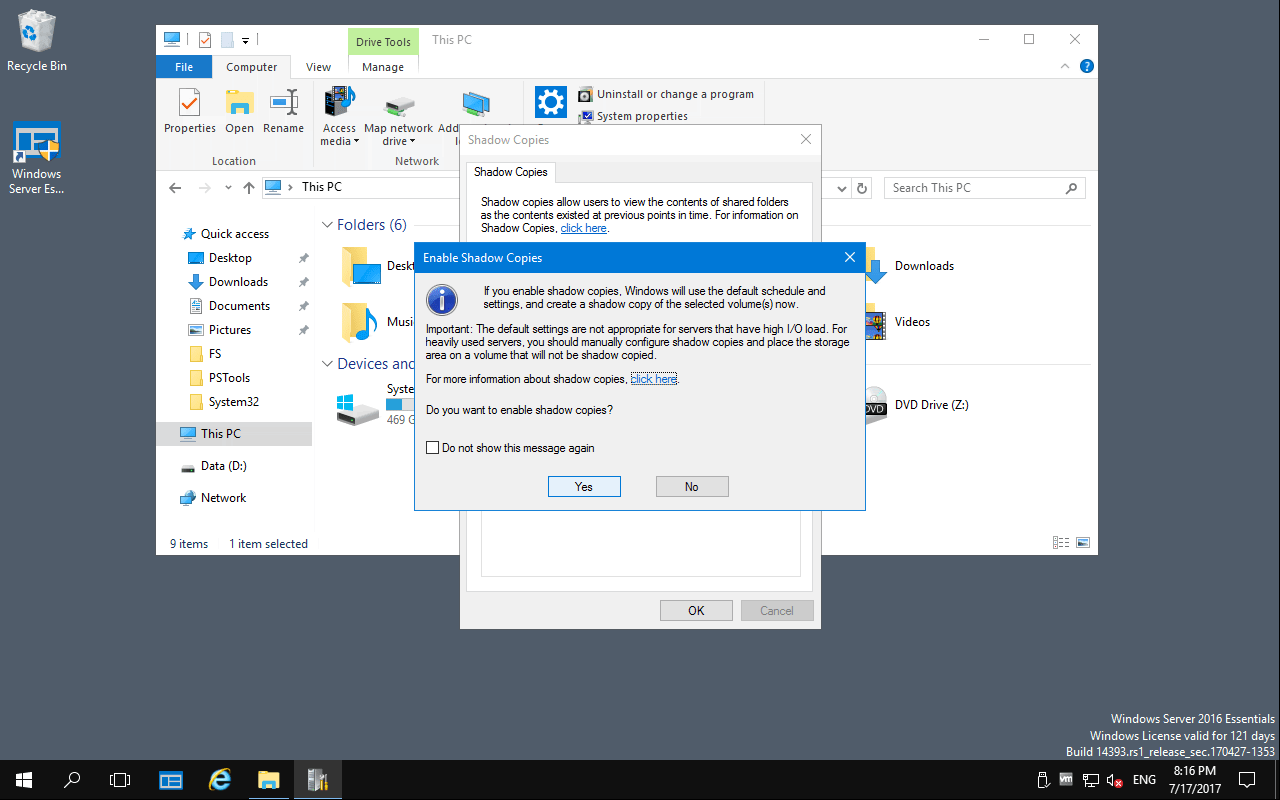Open Explorer Help icon
Viewport: 1280px width, 800px height.
(1086, 66)
